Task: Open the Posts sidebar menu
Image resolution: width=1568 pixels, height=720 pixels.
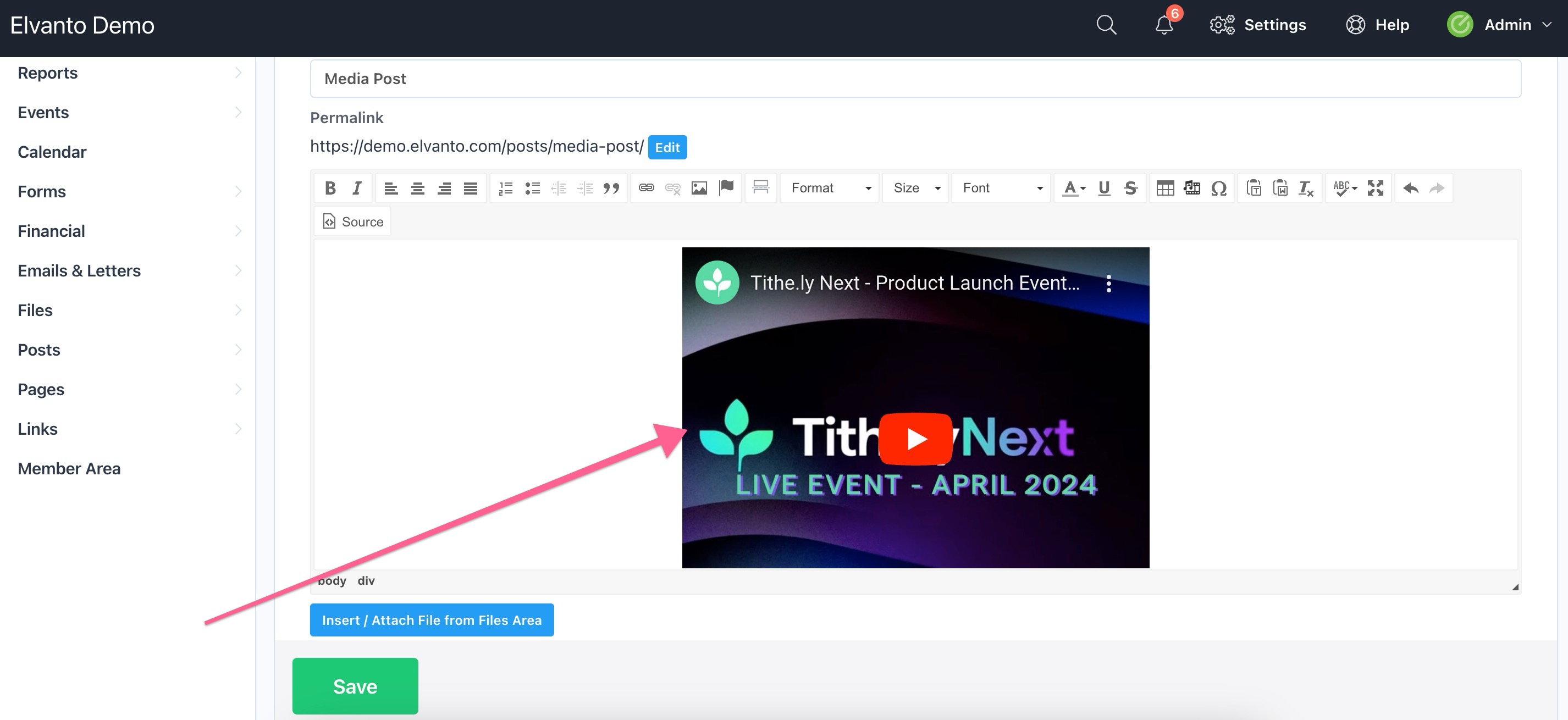Action: click(x=38, y=350)
